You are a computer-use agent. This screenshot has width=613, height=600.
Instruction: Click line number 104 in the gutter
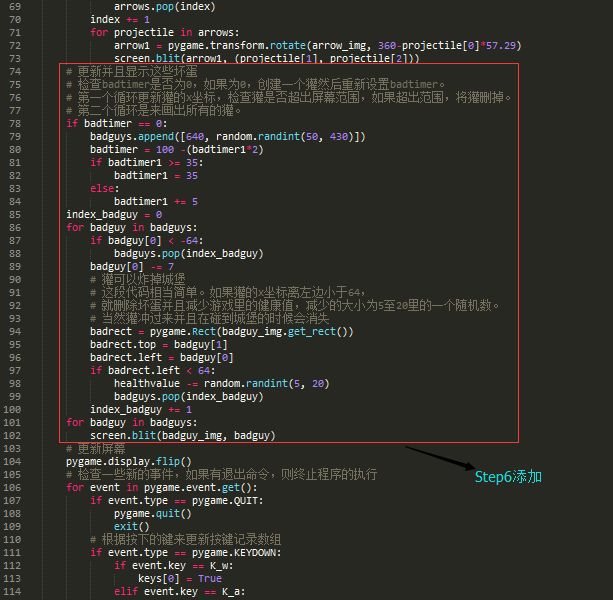21,461
